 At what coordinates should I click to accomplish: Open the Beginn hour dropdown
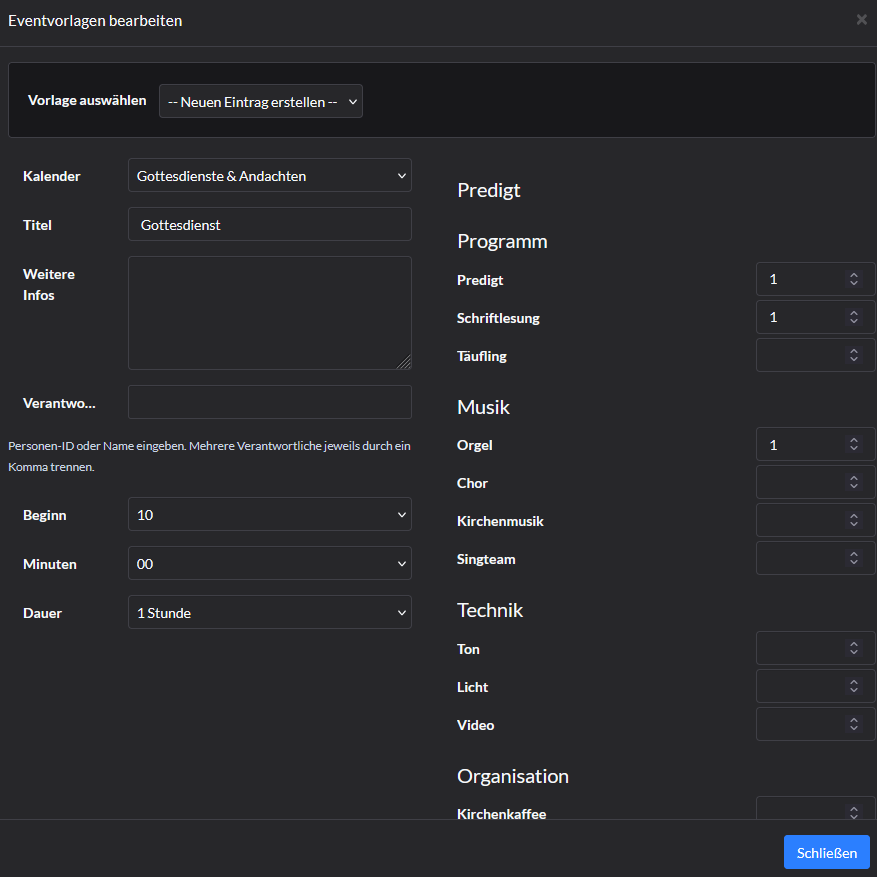click(270, 514)
